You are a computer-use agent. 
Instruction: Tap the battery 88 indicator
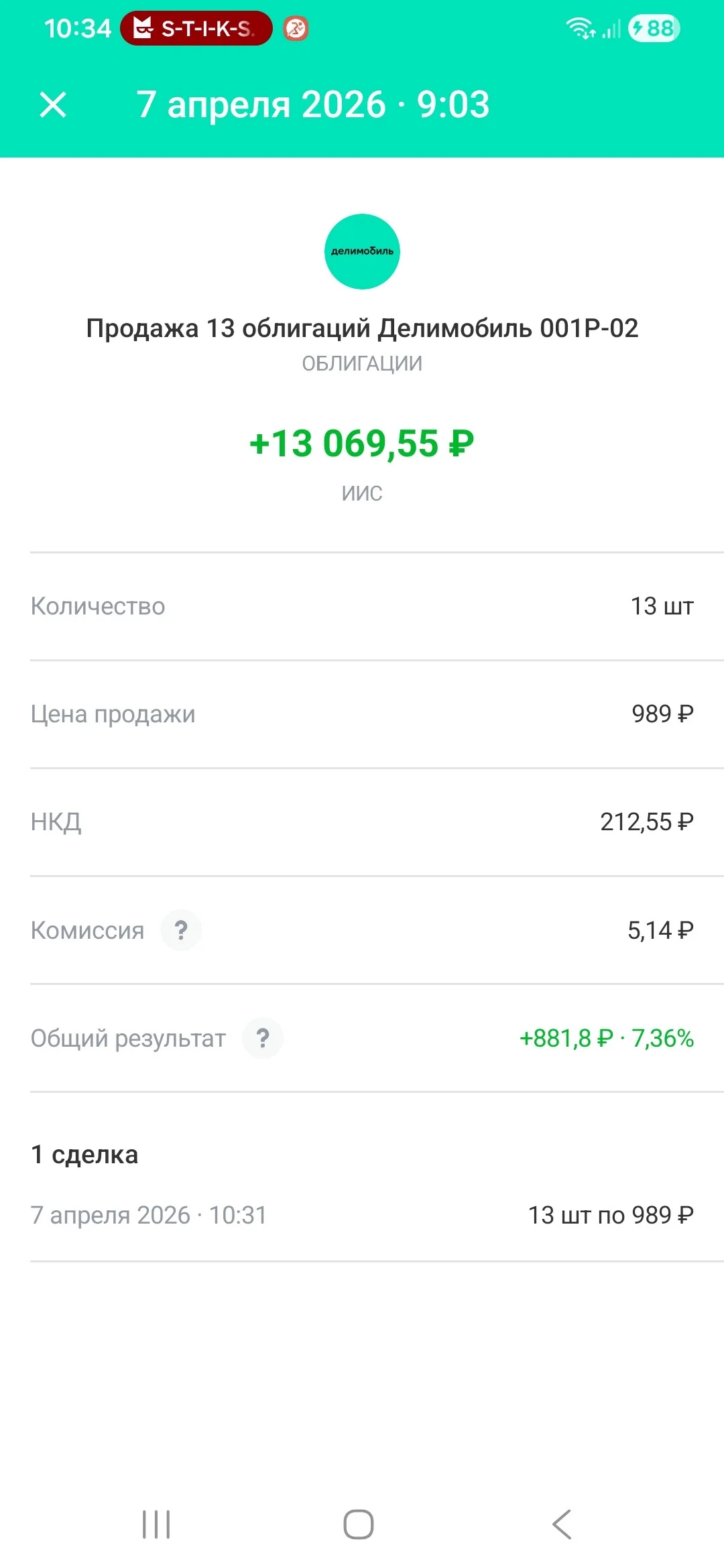[654, 28]
